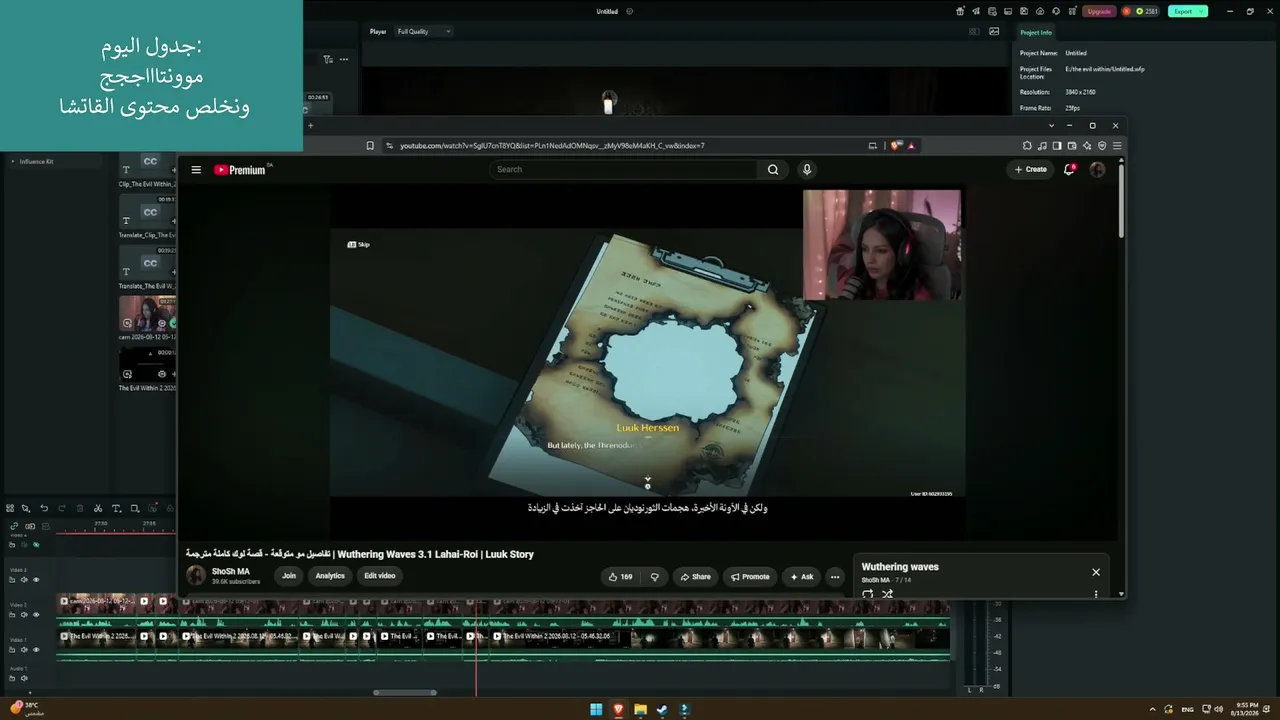
Task: Mute the Video 2 track audio
Action: tap(24, 615)
